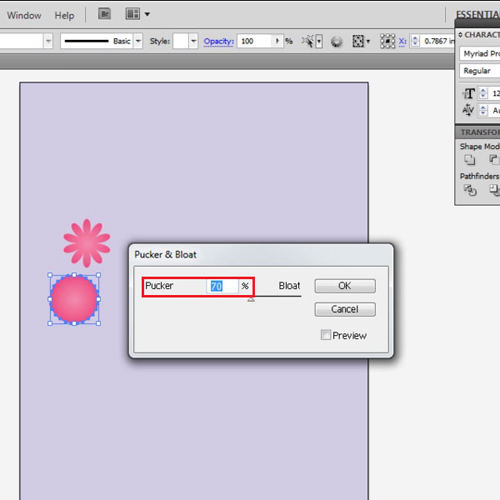Open the Align To dropdown arrow

pos(368,42)
